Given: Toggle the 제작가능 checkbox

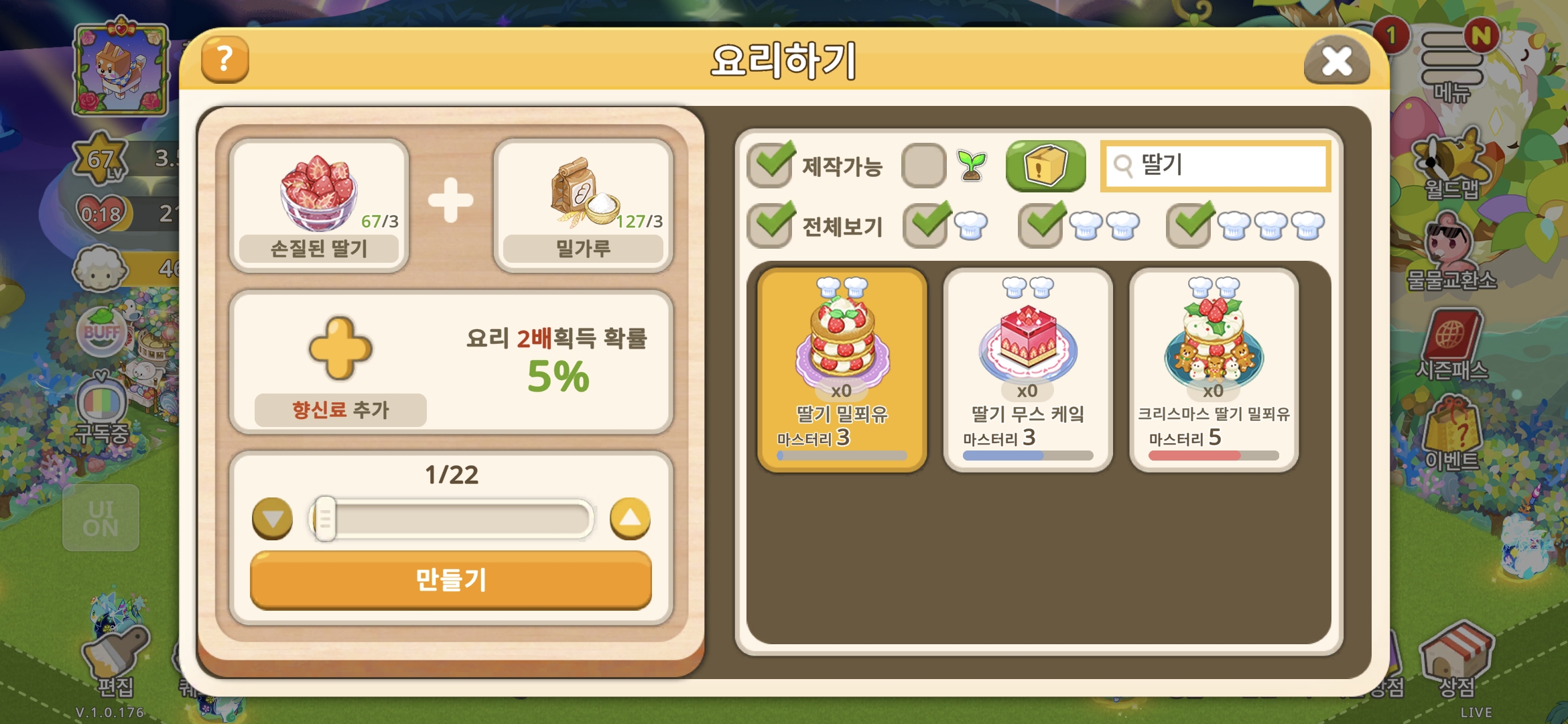Looking at the screenshot, I should coord(771,166).
